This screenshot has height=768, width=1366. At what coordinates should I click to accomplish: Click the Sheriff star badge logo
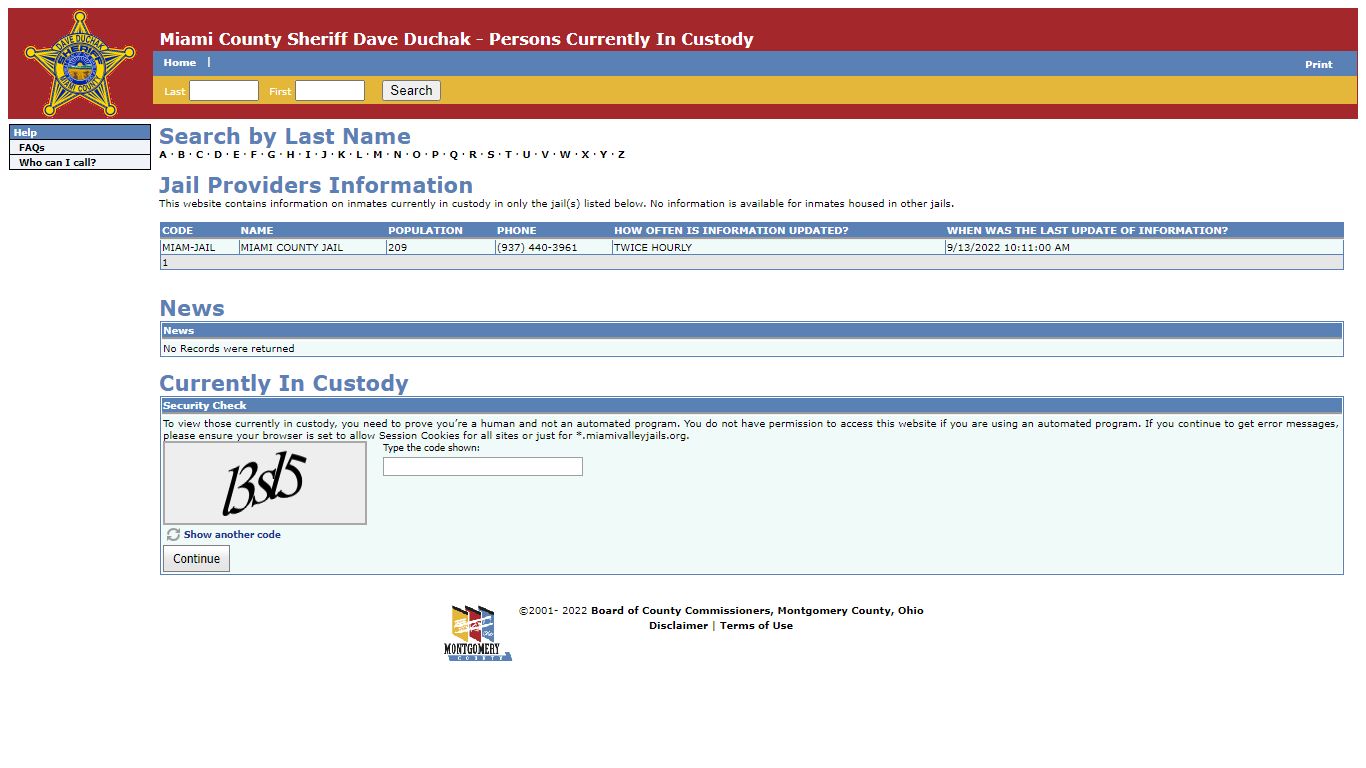[80, 64]
